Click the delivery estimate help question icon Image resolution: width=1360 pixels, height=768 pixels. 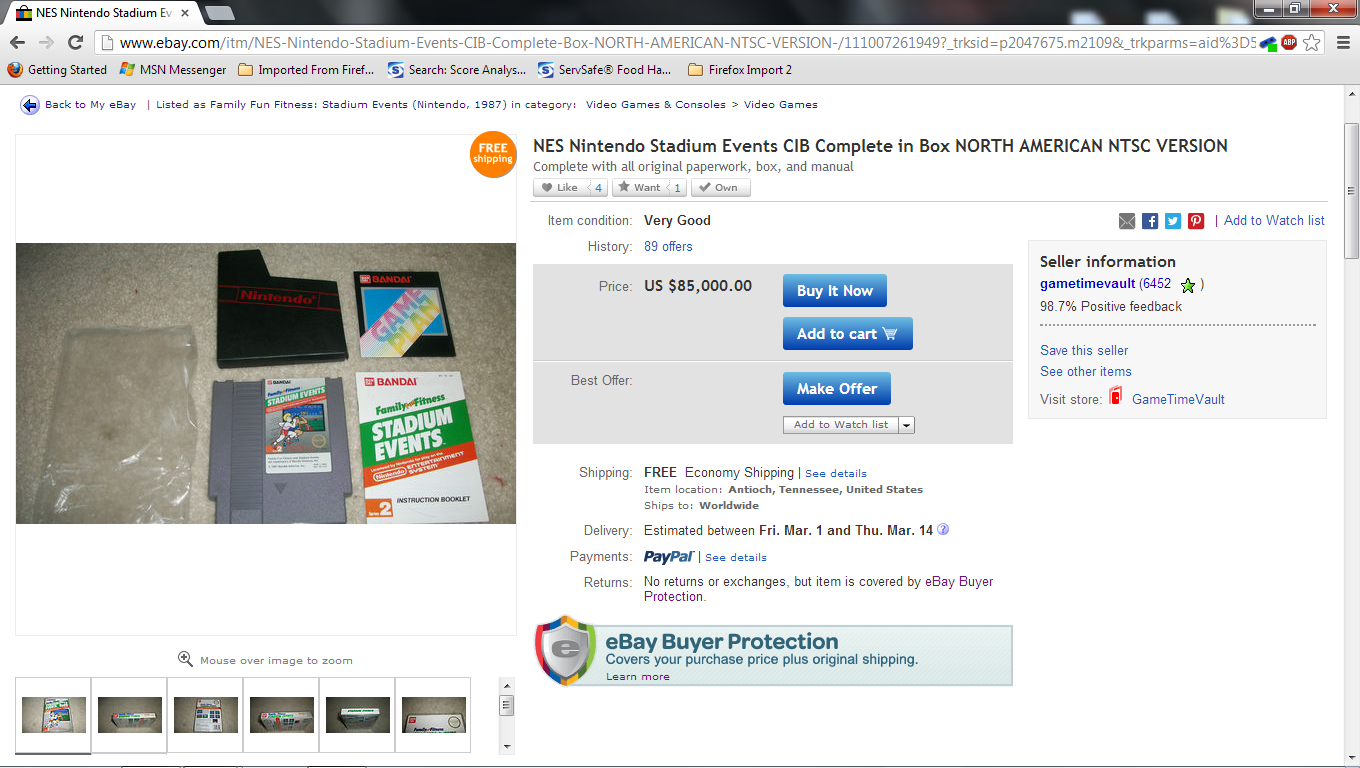[942, 530]
